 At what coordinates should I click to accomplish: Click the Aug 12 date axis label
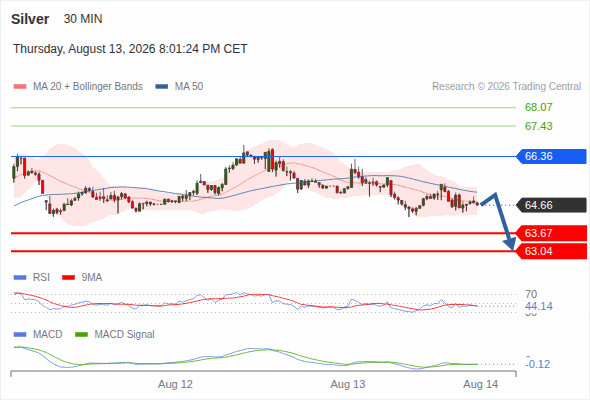(175, 384)
